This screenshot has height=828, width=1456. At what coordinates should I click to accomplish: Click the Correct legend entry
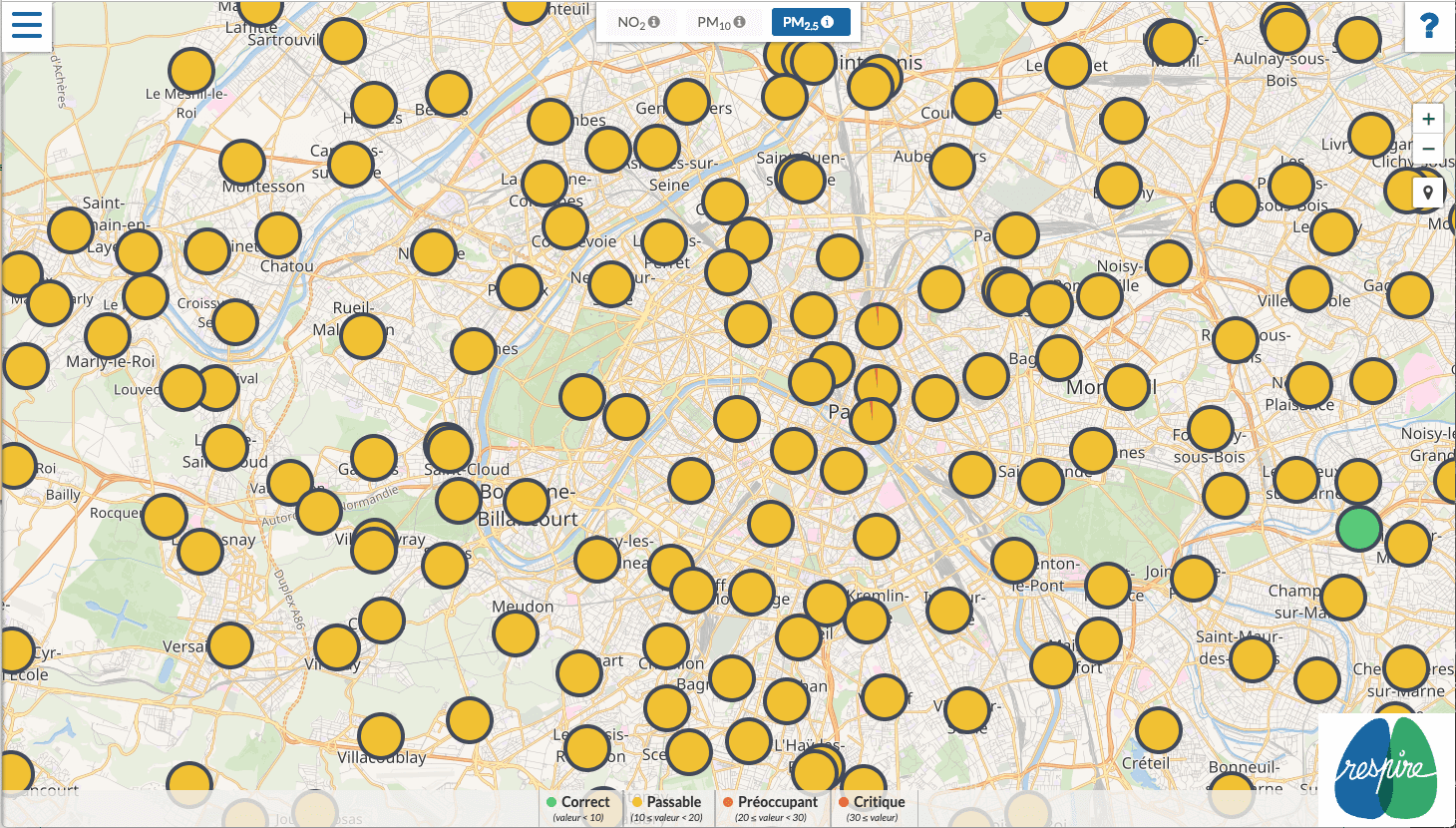pos(577,808)
